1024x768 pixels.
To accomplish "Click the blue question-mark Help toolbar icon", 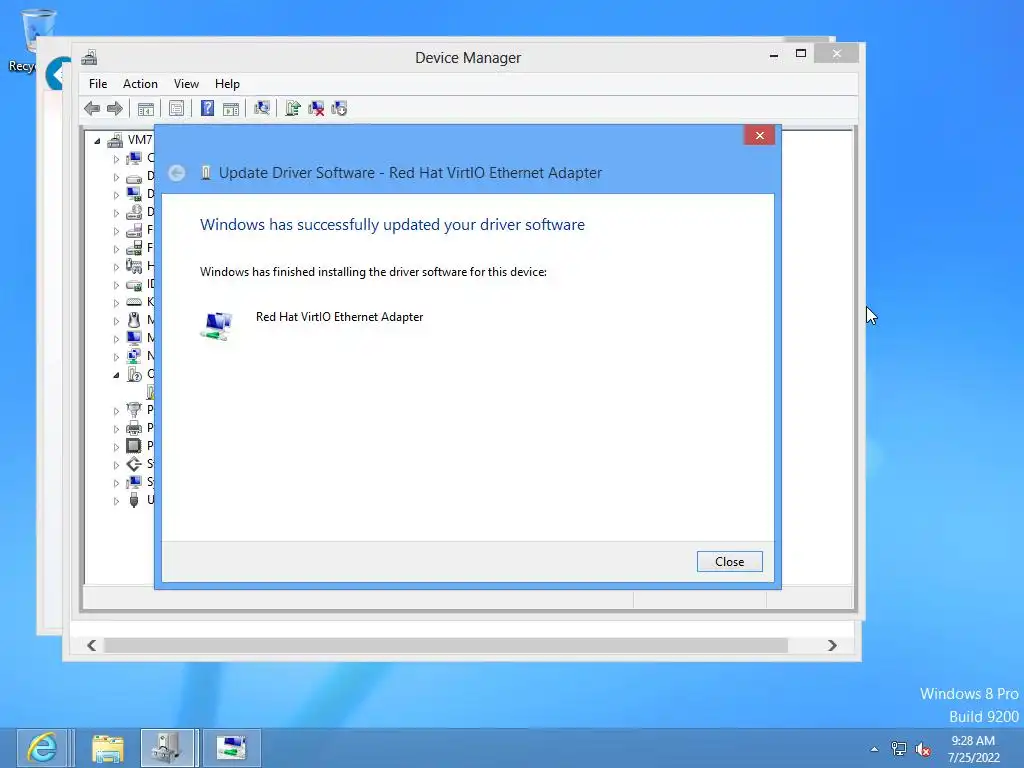I will 207,108.
